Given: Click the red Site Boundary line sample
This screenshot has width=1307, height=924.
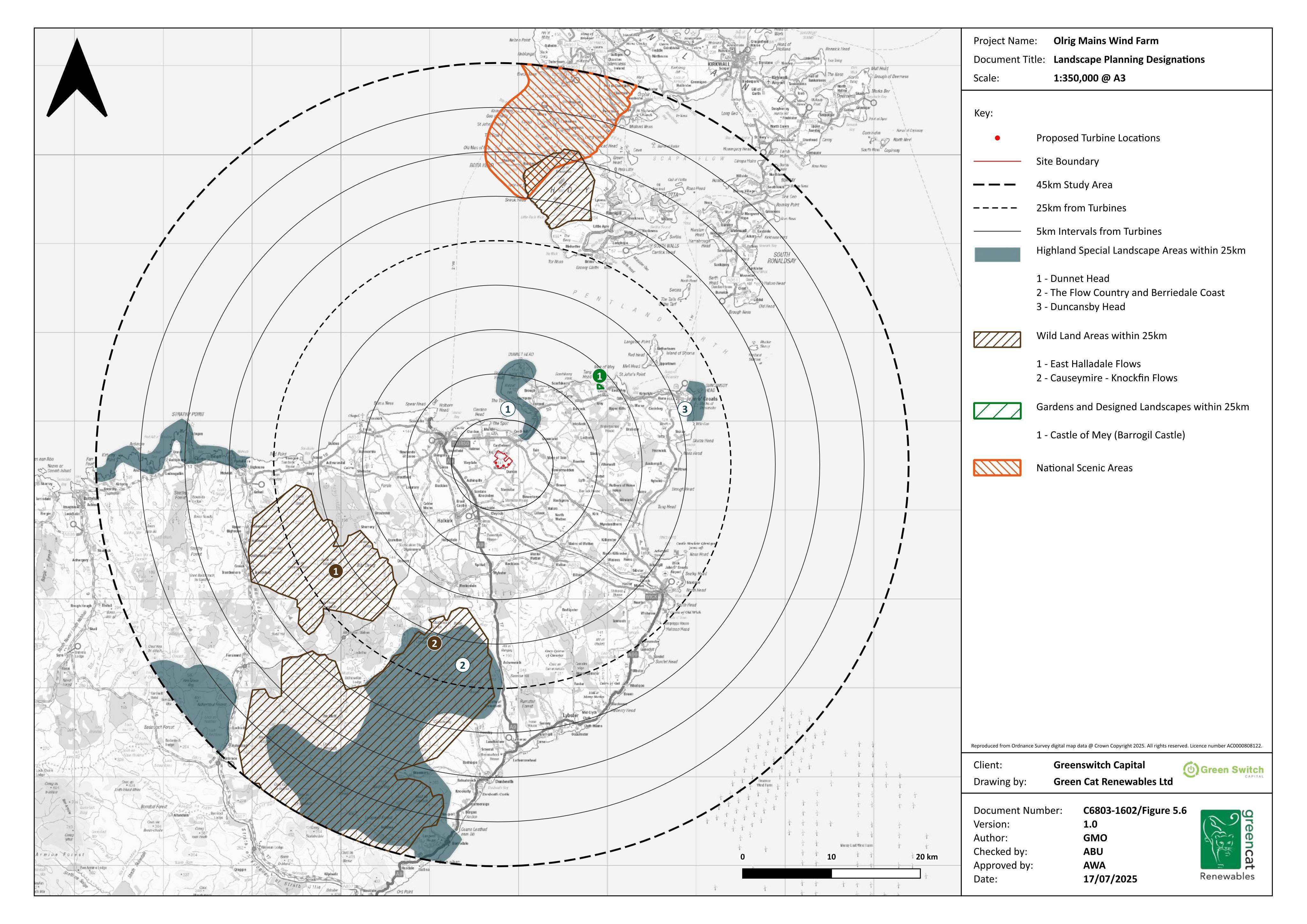Looking at the screenshot, I should pyautogui.click(x=997, y=161).
